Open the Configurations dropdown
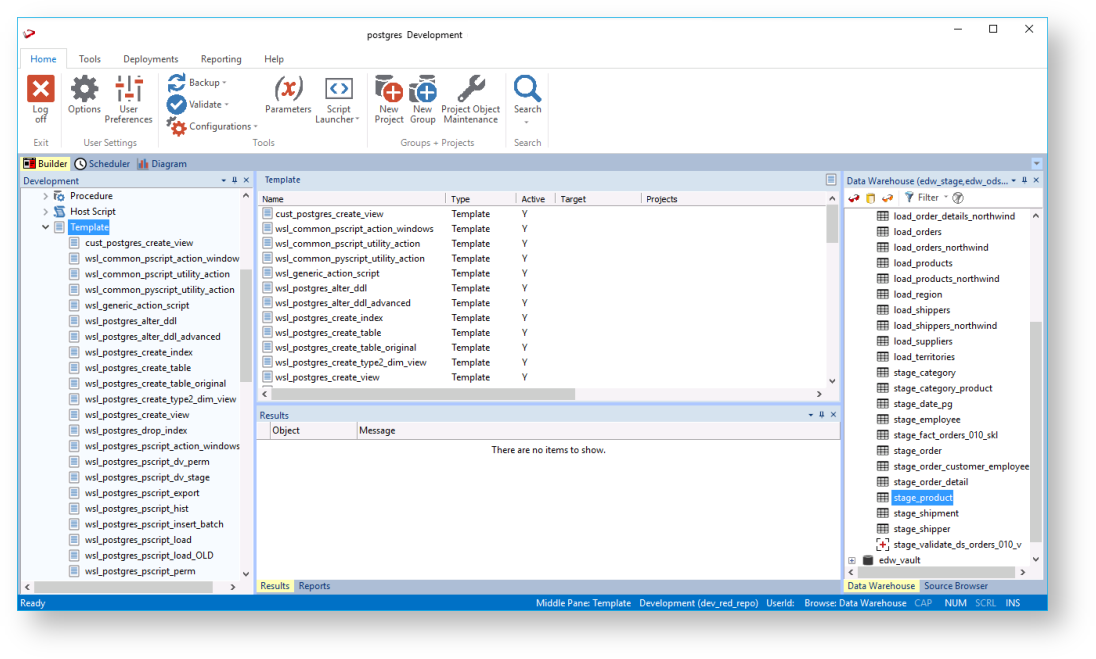 [220, 127]
